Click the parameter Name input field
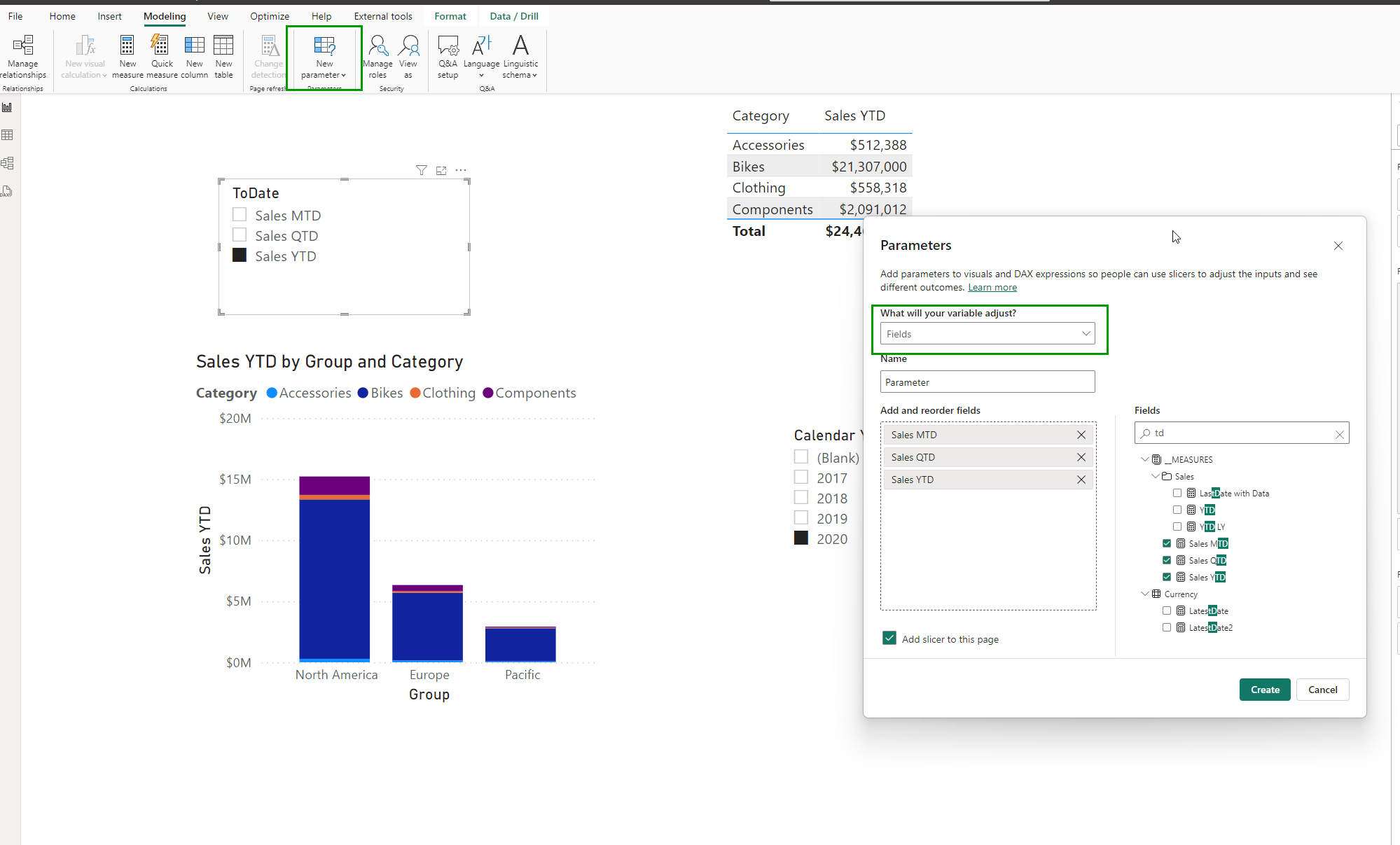Image resolution: width=1400 pixels, height=845 pixels. [x=987, y=382]
